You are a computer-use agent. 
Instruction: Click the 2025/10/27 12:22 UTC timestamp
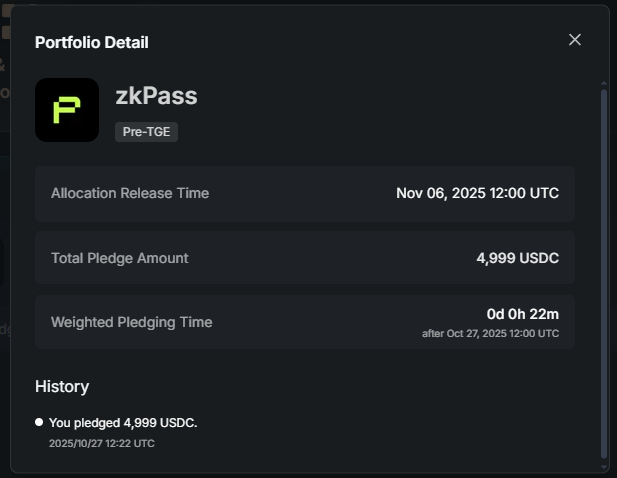[102, 442]
